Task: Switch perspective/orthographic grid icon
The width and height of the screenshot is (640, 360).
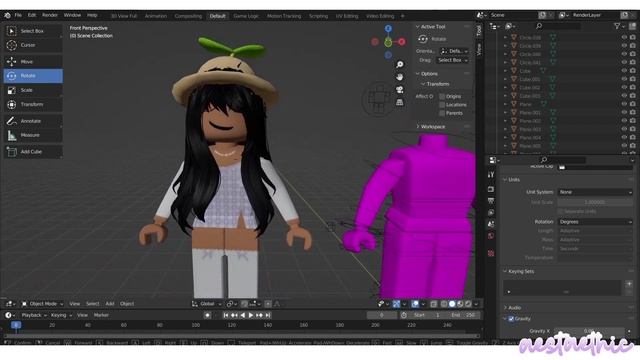Action: point(400,102)
